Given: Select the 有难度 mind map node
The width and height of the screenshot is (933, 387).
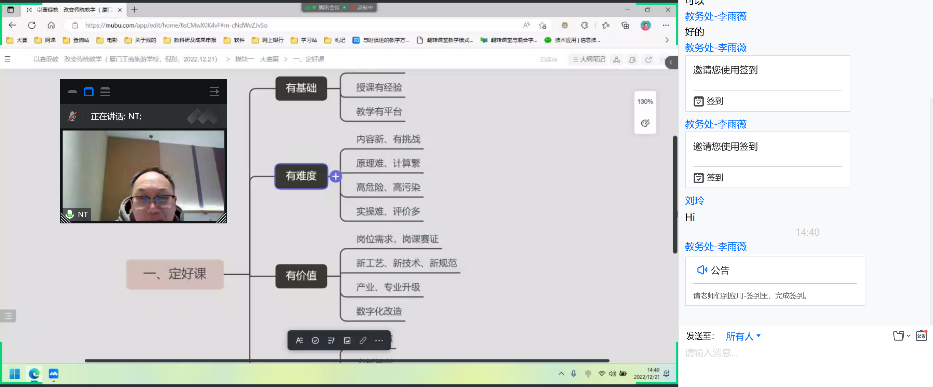Looking at the screenshot, I should 300,176.
